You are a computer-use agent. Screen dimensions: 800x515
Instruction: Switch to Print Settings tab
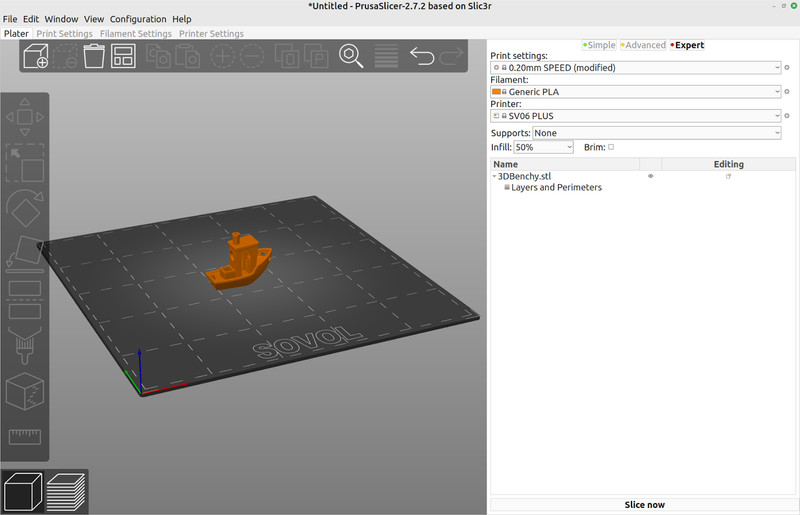point(64,34)
